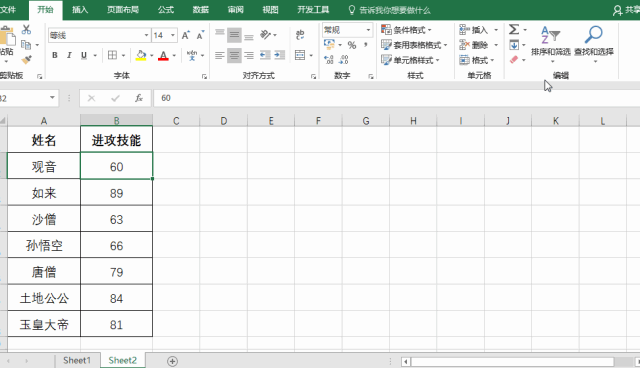Select column header B
The height and width of the screenshot is (368, 640).
pos(116,121)
